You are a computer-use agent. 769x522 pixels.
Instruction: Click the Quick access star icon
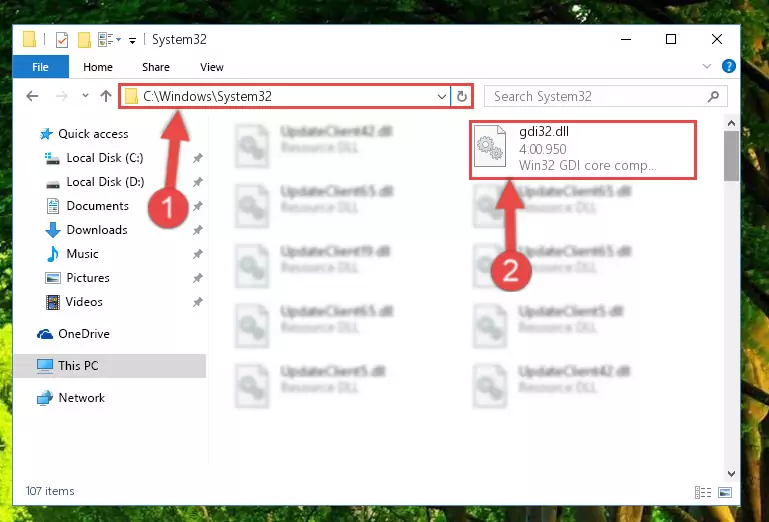(x=46, y=133)
